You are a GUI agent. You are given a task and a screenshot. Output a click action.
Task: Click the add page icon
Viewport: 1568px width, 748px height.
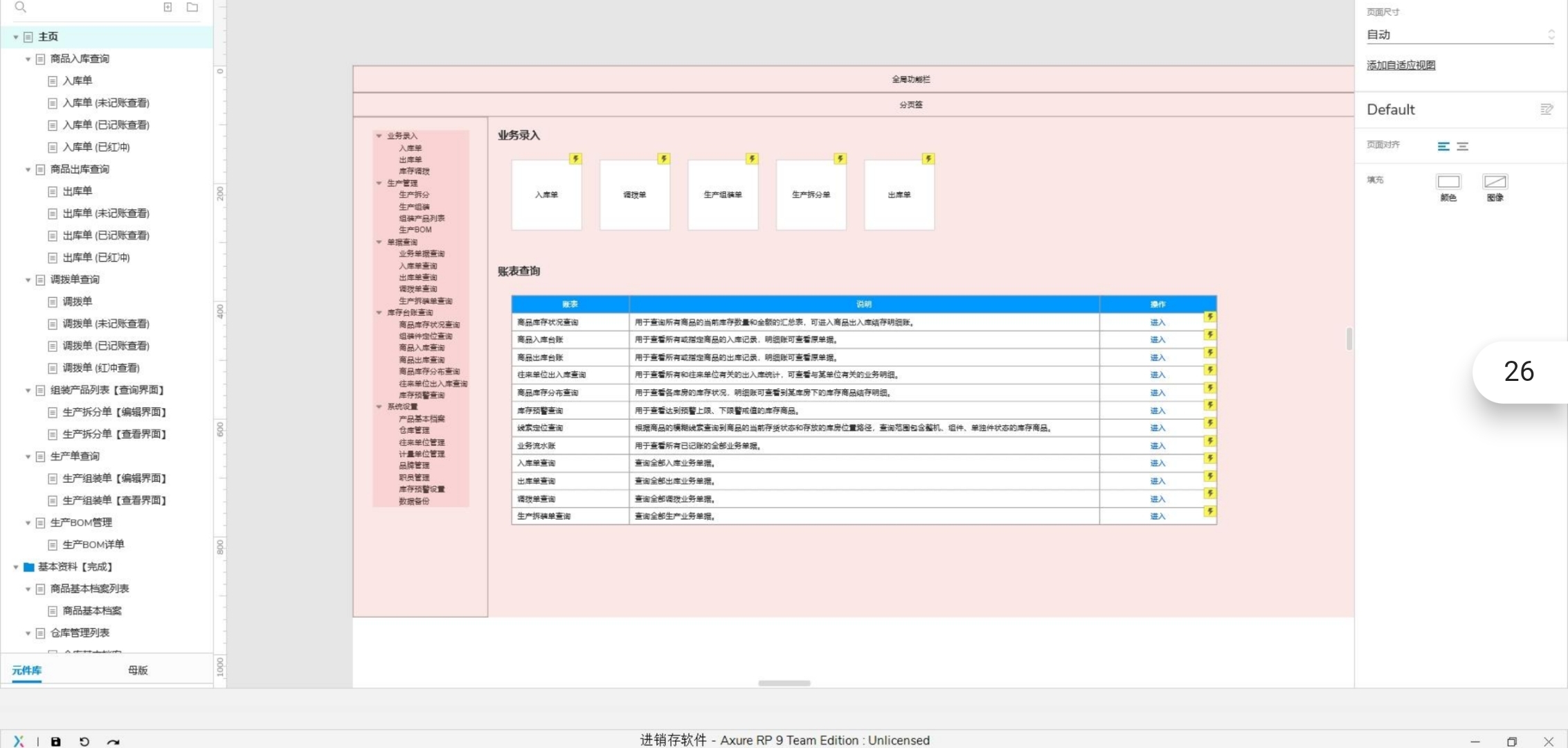[x=168, y=7]
